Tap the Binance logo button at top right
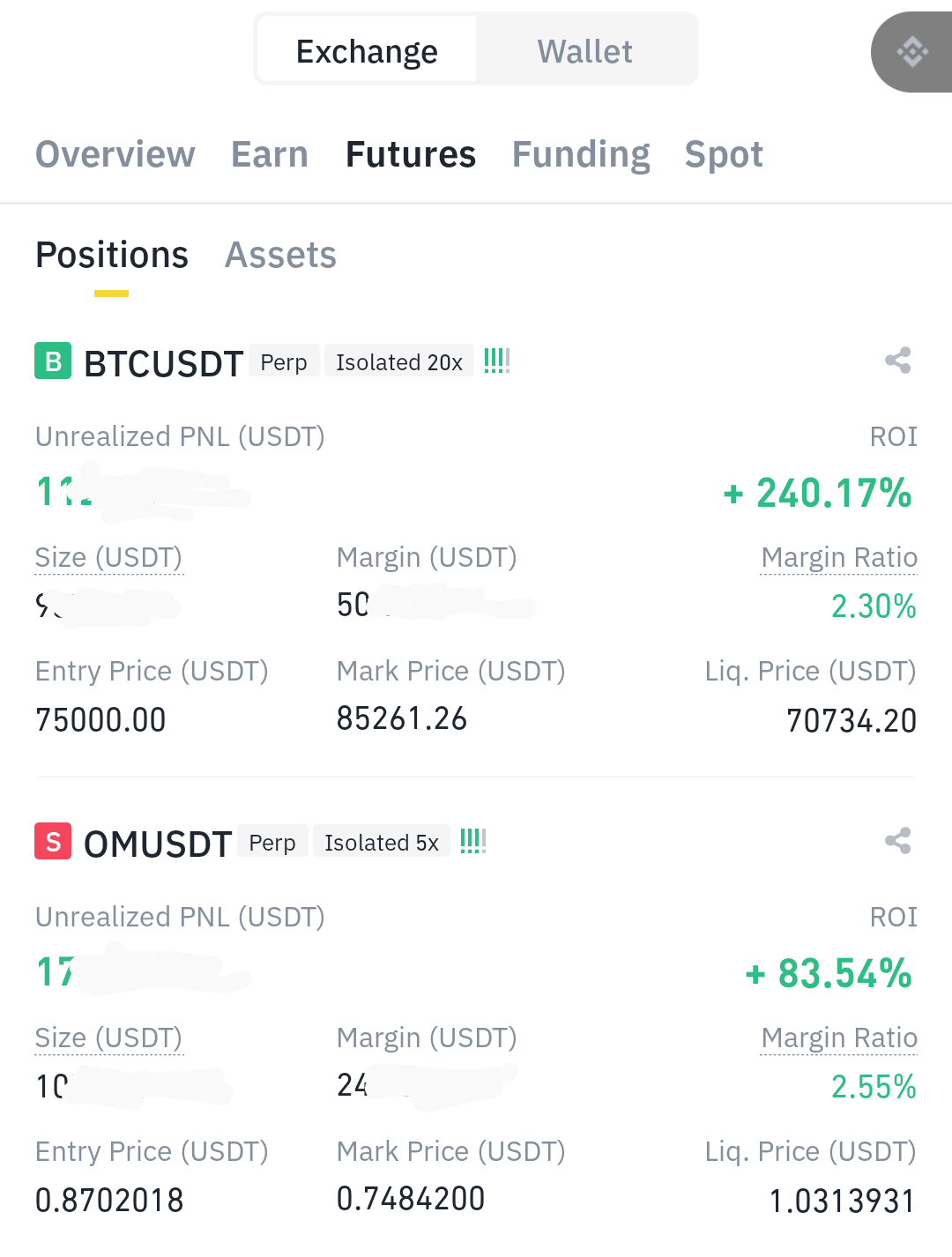 pyautogui.click(x=912, y=52)
